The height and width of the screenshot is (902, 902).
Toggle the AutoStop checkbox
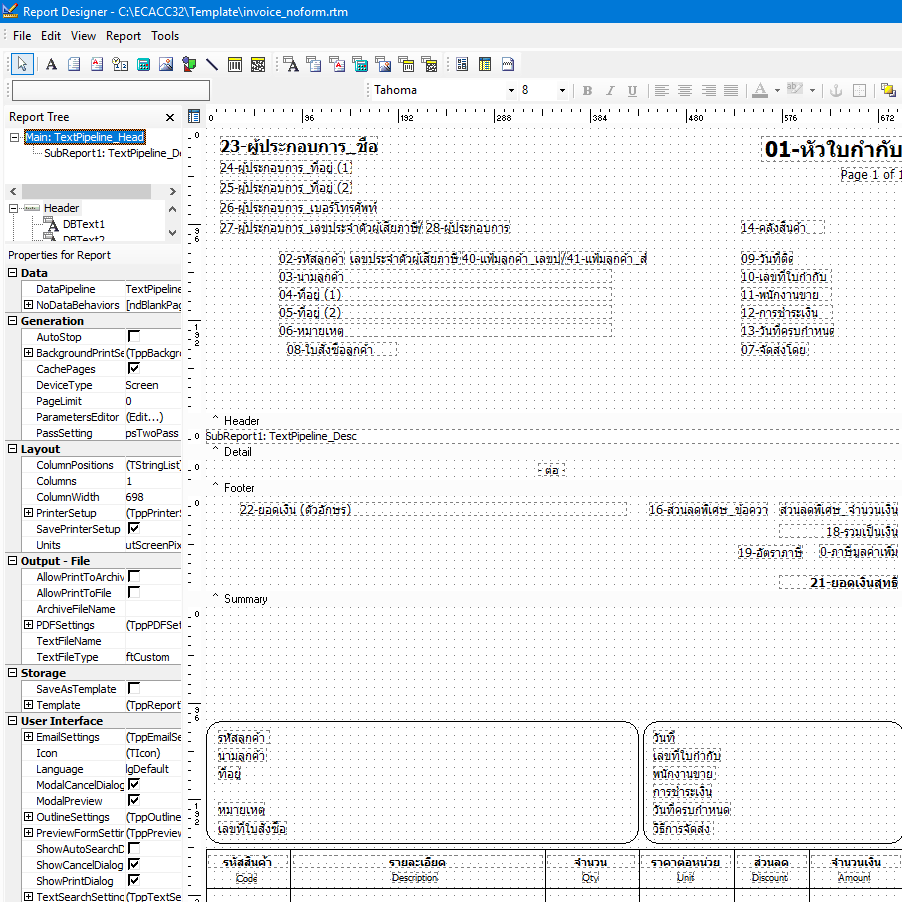click(133, 337)
